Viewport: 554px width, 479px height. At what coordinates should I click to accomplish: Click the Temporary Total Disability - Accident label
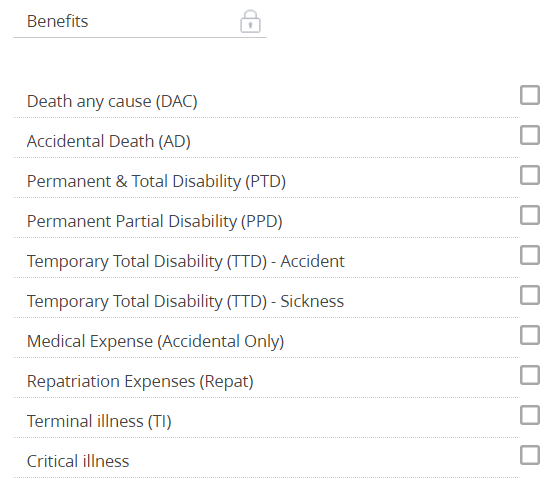[185, 261]
